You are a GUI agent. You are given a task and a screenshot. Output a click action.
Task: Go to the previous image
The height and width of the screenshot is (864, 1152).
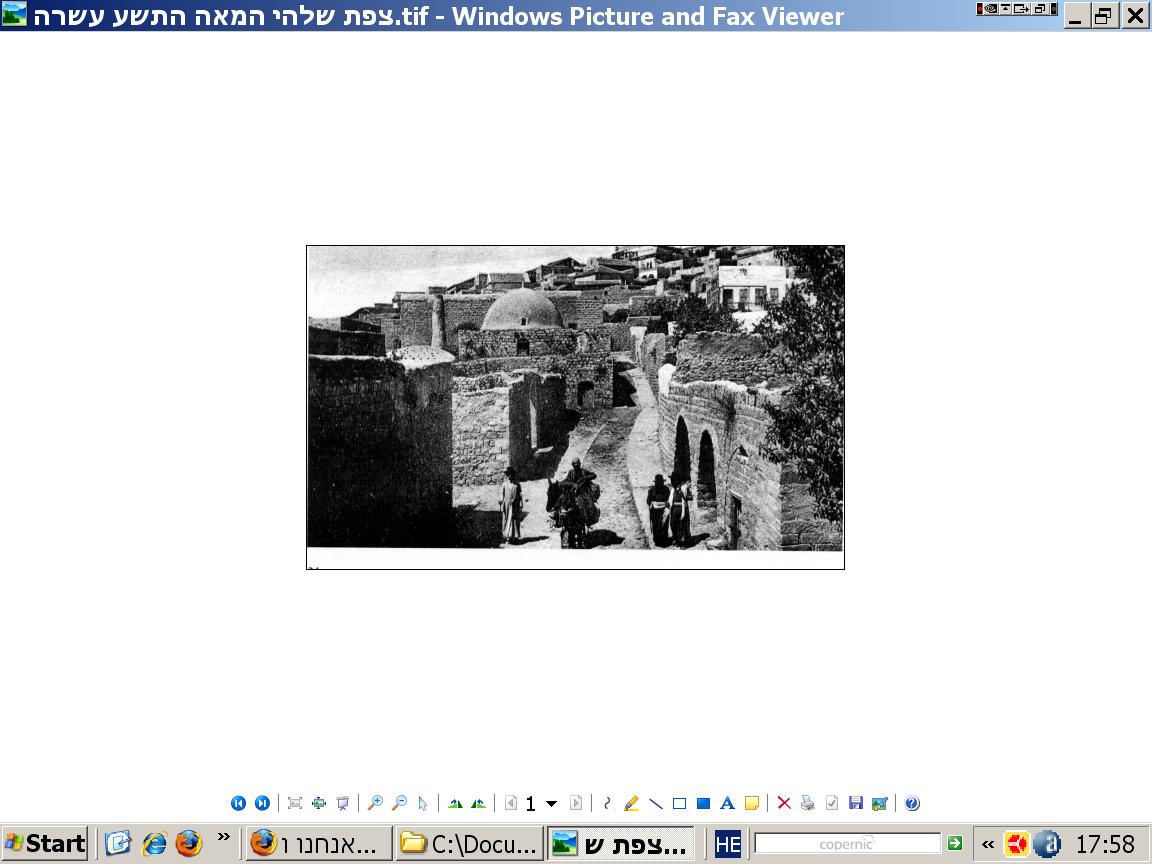tap(238, 803)
